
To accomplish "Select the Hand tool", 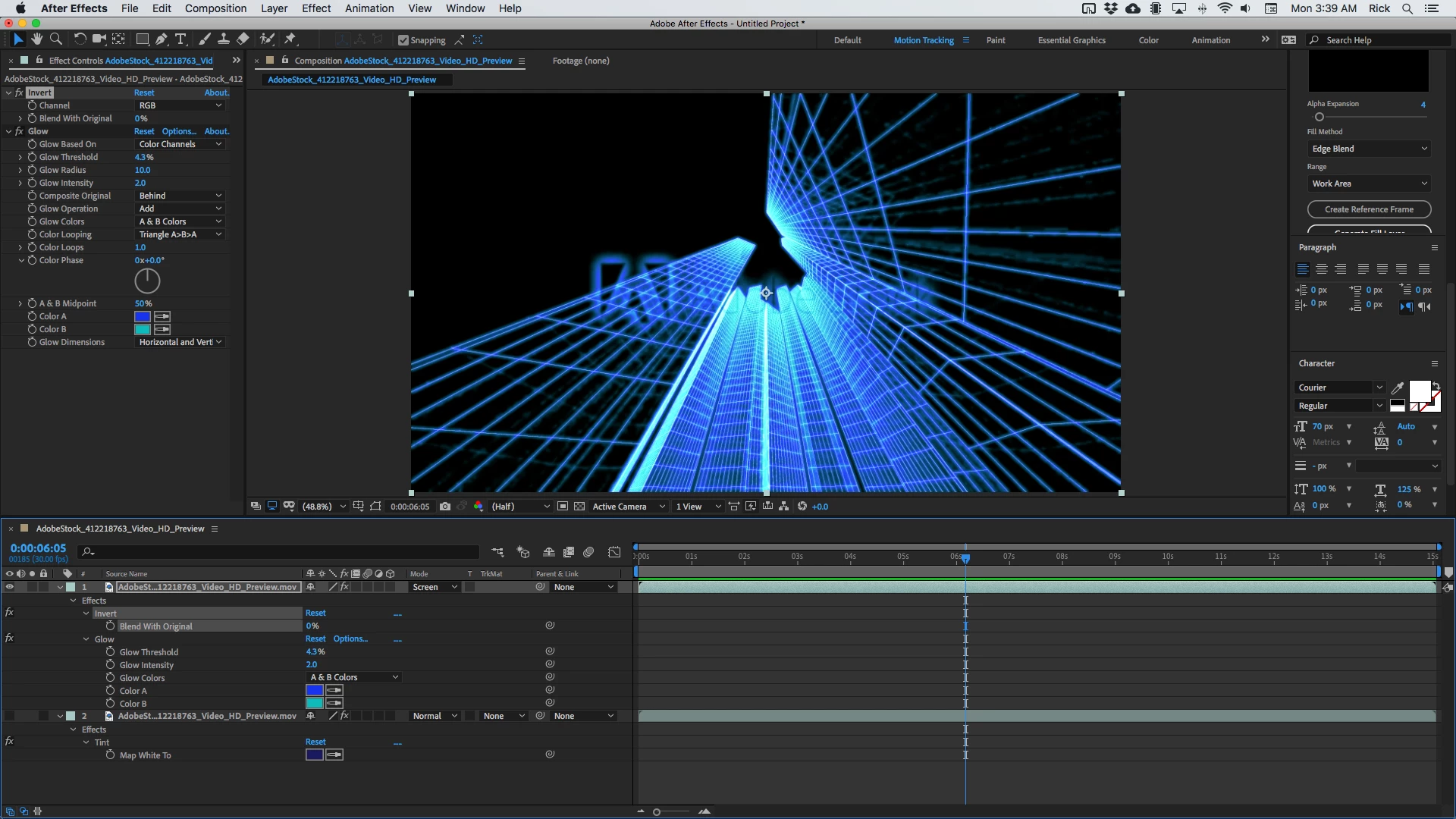I will pos(36,39).
